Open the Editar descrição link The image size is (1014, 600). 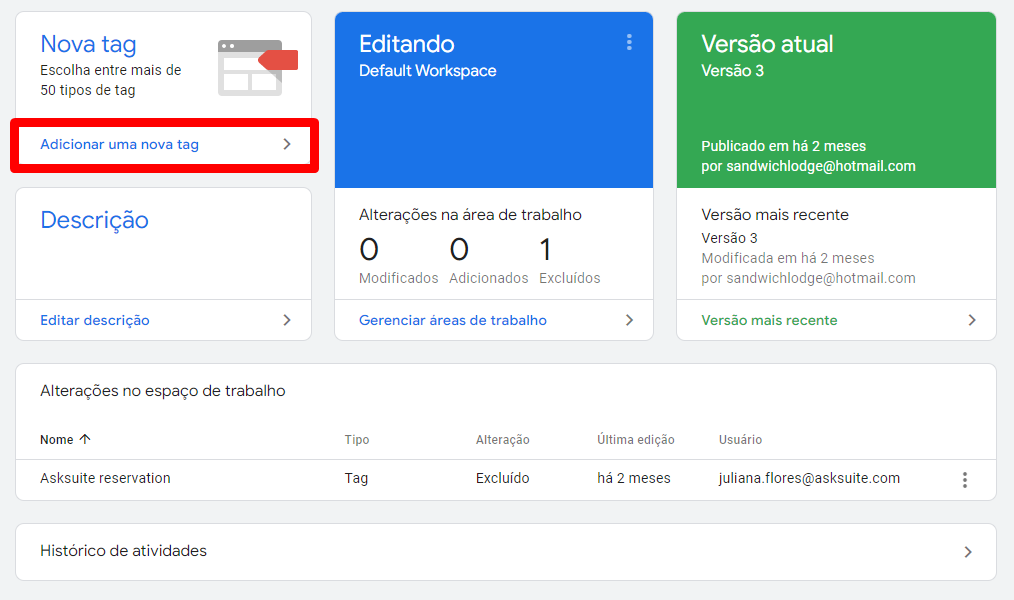(x=95, y=320)
